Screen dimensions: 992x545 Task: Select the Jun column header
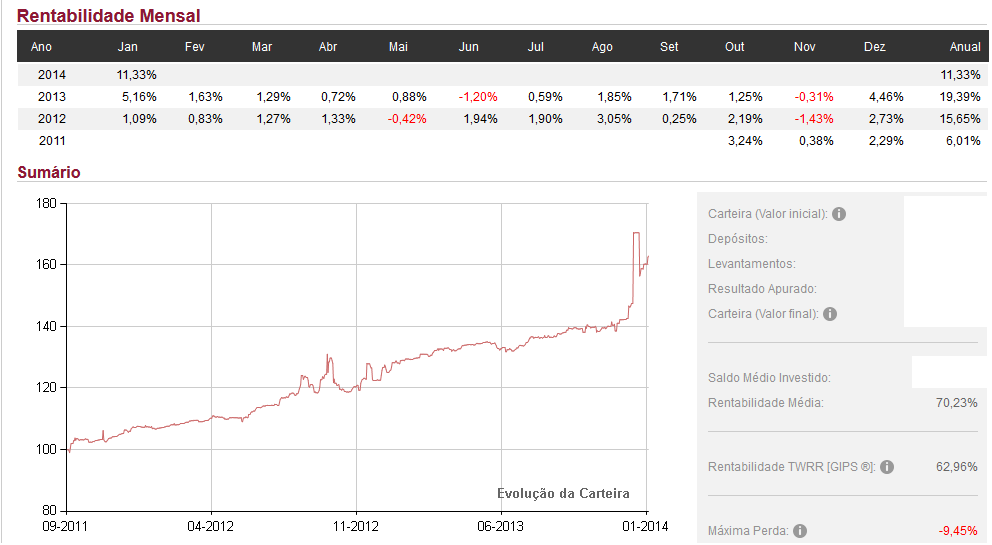pos(468,47)
